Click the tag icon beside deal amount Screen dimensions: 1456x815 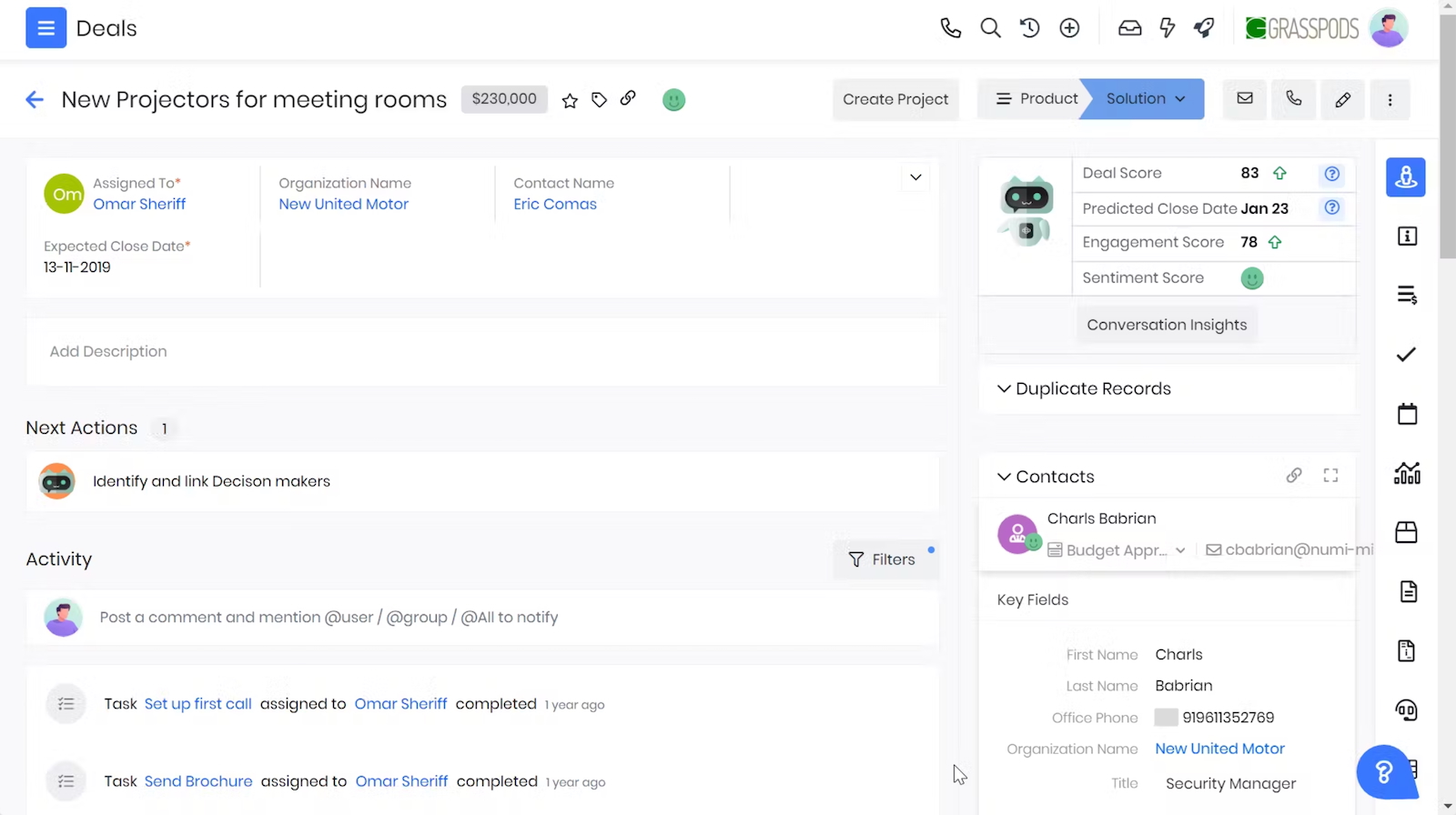tap(599, 100)
